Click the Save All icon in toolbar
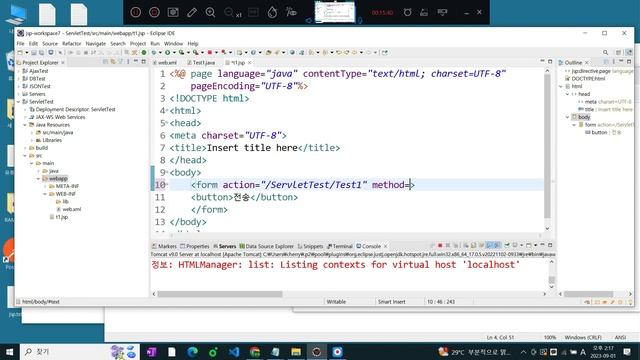The image size is (640, 360). (41, 52)
